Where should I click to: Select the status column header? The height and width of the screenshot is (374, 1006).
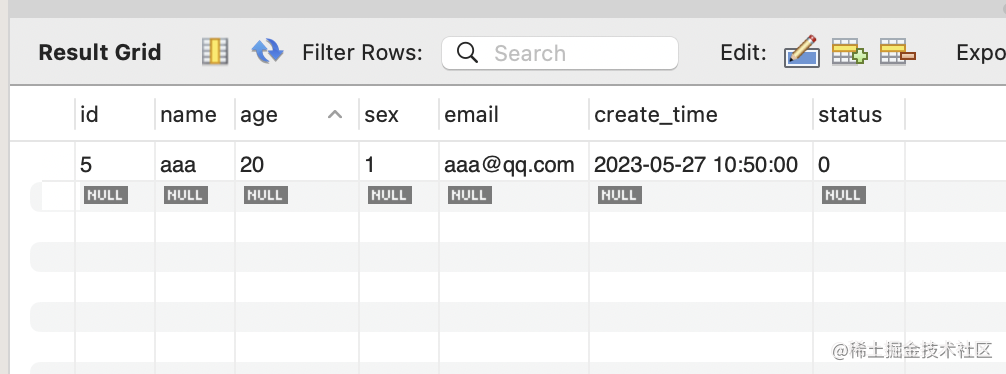pyautogui.click(x=859, y=115)
